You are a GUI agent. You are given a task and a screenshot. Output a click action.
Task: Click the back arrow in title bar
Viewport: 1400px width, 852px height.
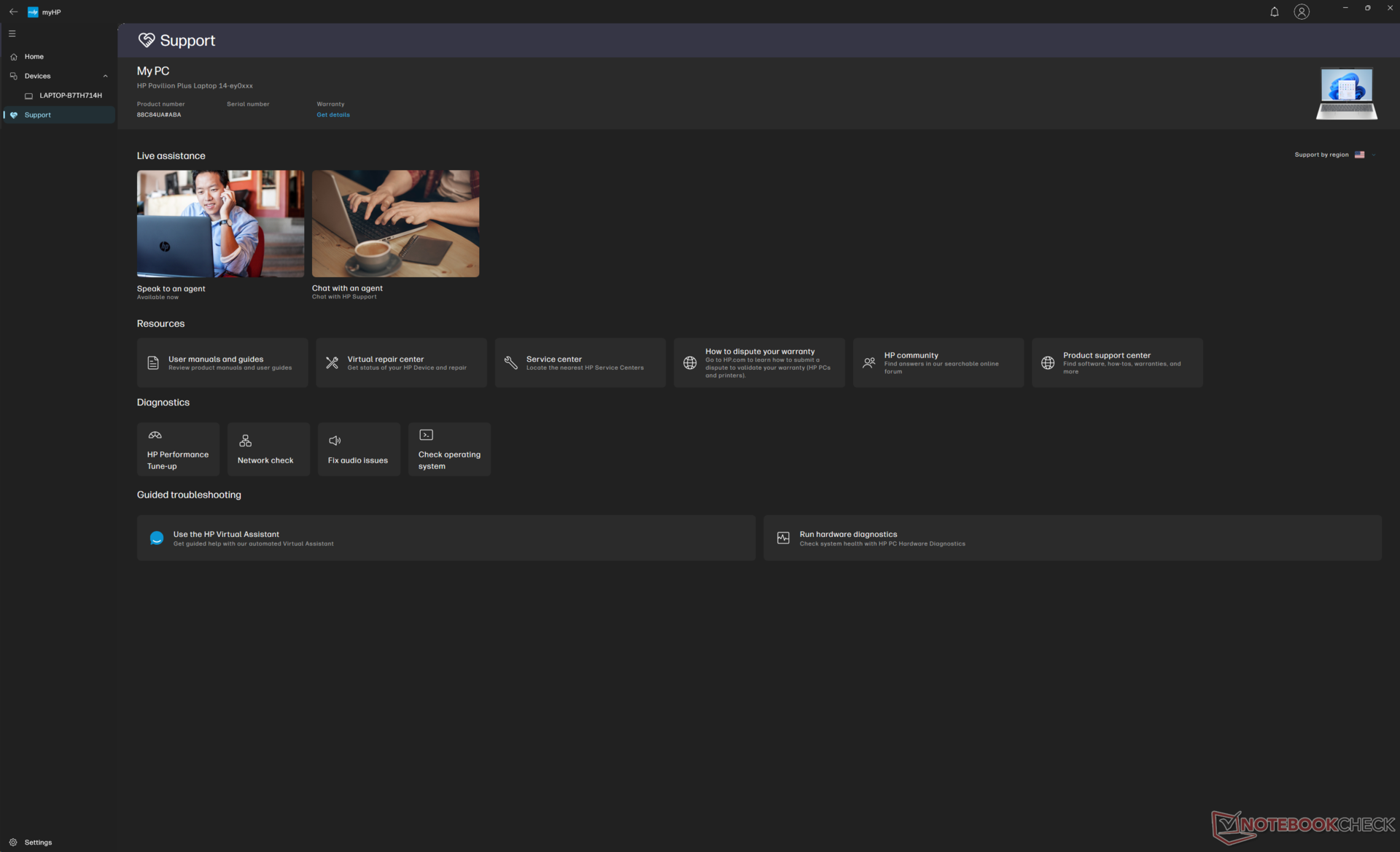(13, 12)
